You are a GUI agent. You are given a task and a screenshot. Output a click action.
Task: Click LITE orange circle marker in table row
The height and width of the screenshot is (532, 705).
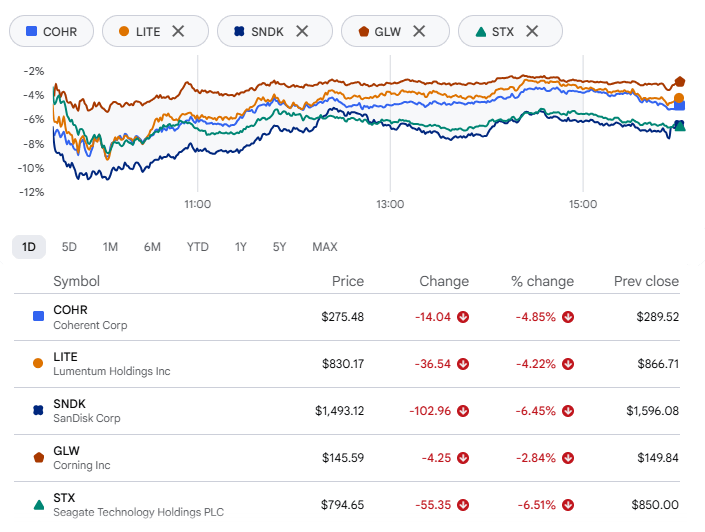[x=38, y=363]
